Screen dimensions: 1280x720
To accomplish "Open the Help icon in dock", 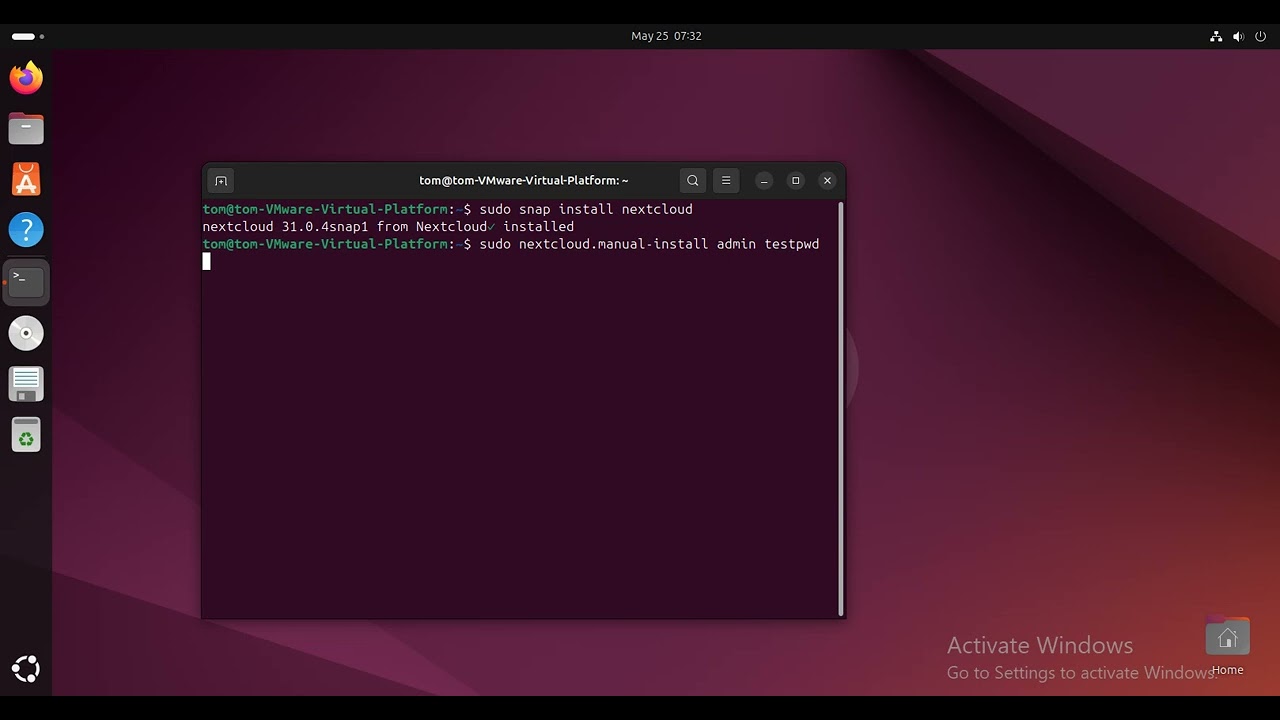I will coord(26,231).
